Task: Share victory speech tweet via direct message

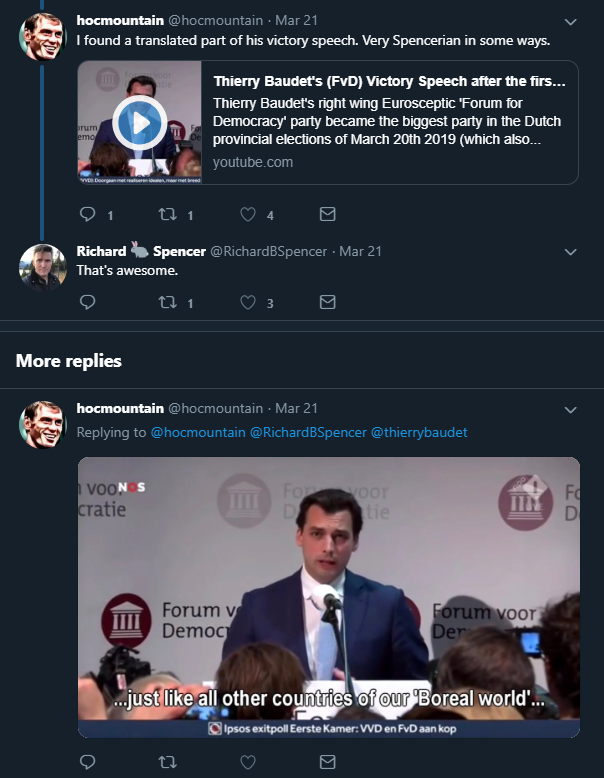Action: click(x=327, y=214)
